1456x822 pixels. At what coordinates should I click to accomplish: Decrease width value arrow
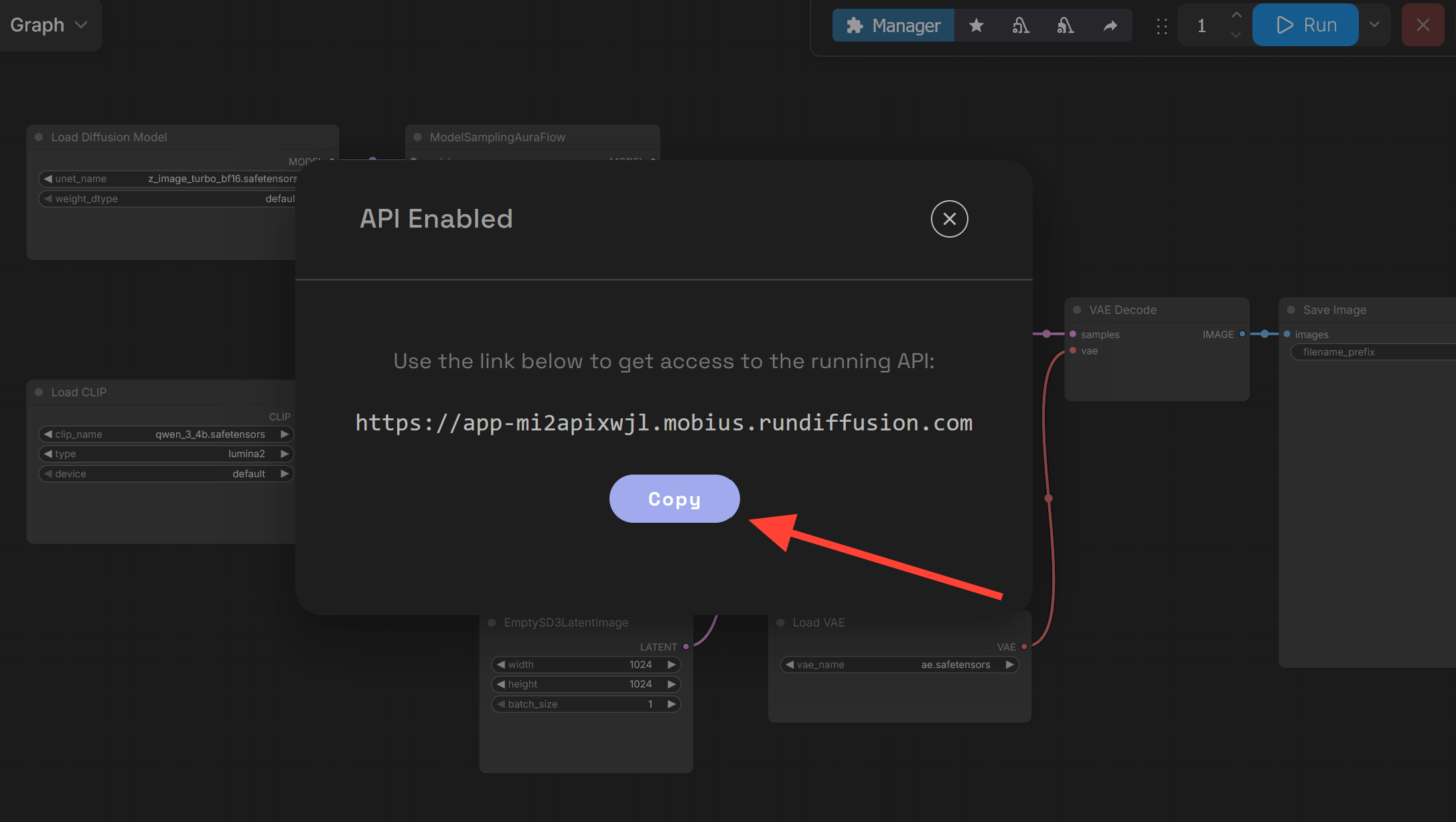click(501, 665)
